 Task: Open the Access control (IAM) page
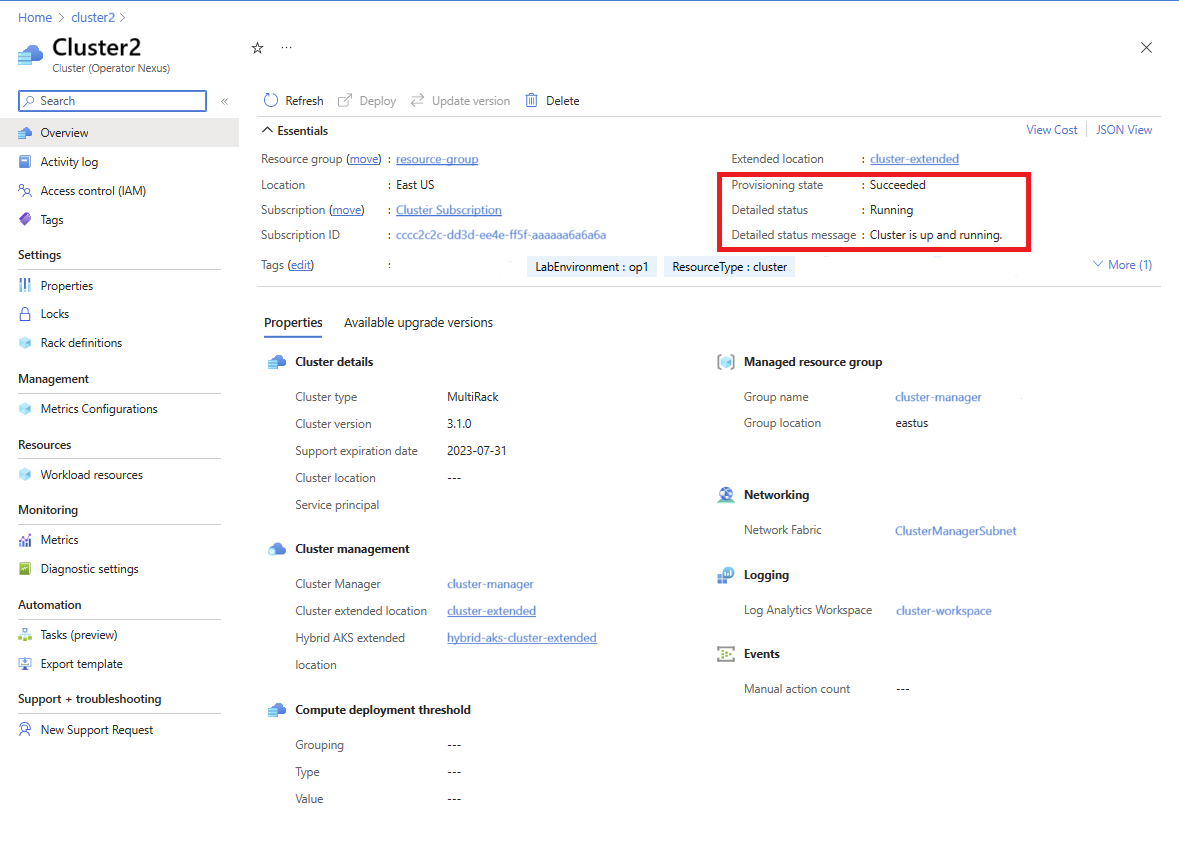coord(93,191)
